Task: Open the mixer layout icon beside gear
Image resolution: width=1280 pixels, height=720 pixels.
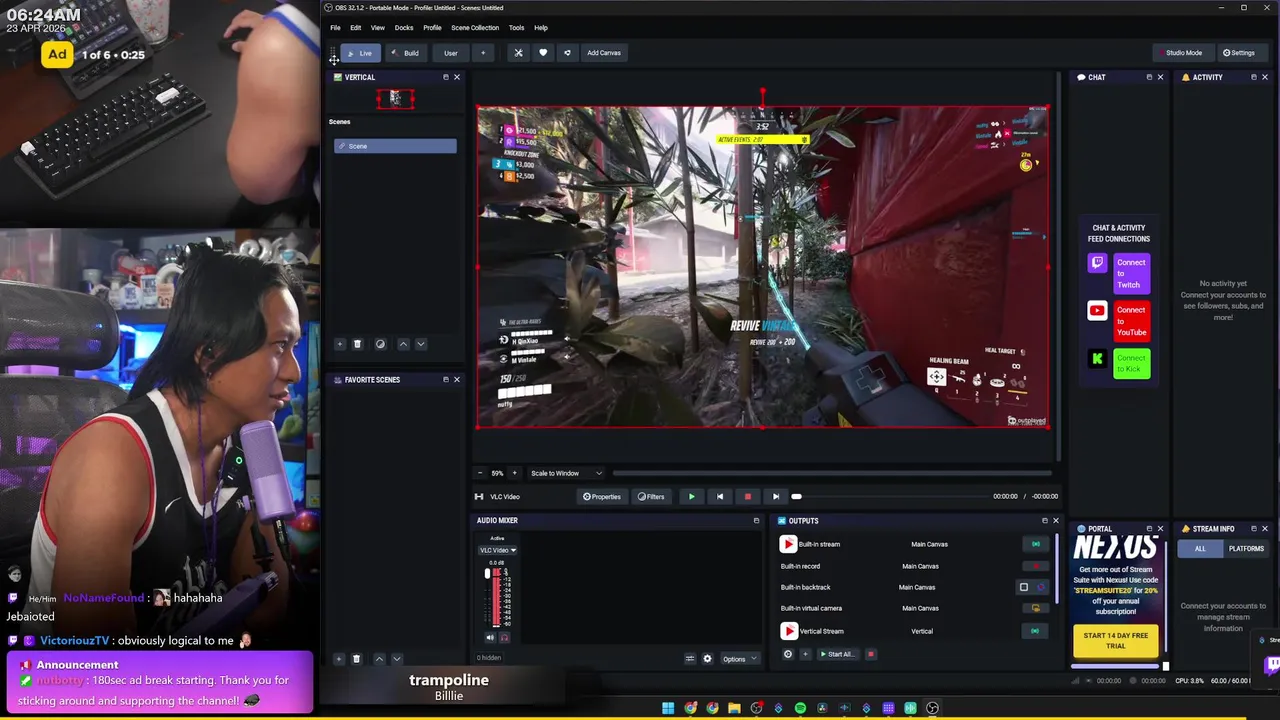Action: click(690, 659)
